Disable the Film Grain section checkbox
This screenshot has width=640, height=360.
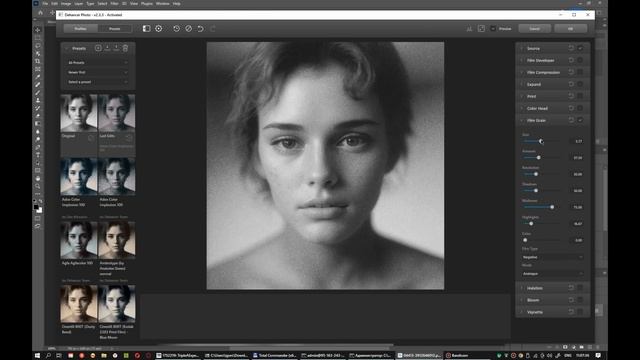580,120
